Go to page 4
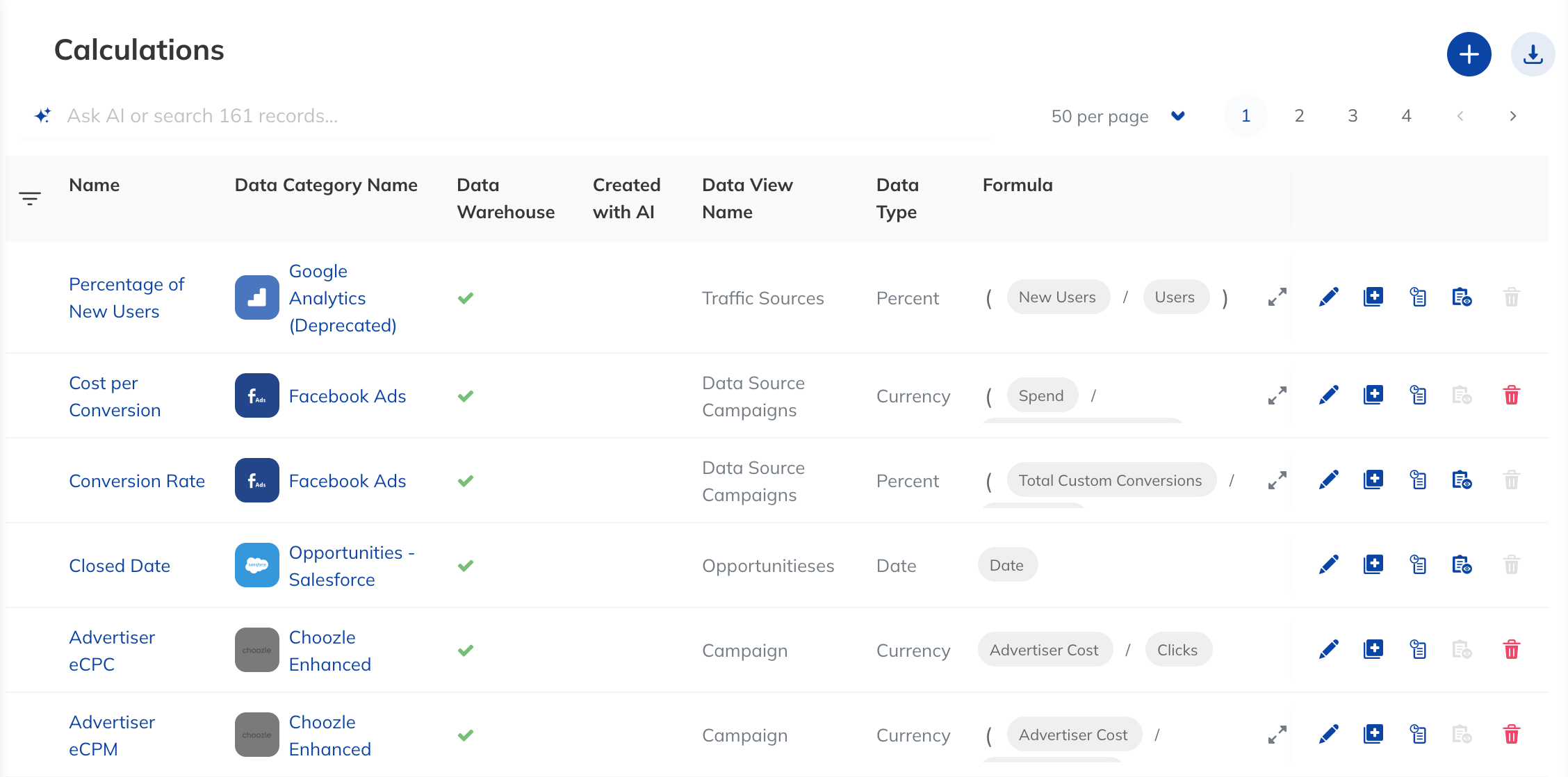Screen dimensions: 1568x777 click(1406, 115)
